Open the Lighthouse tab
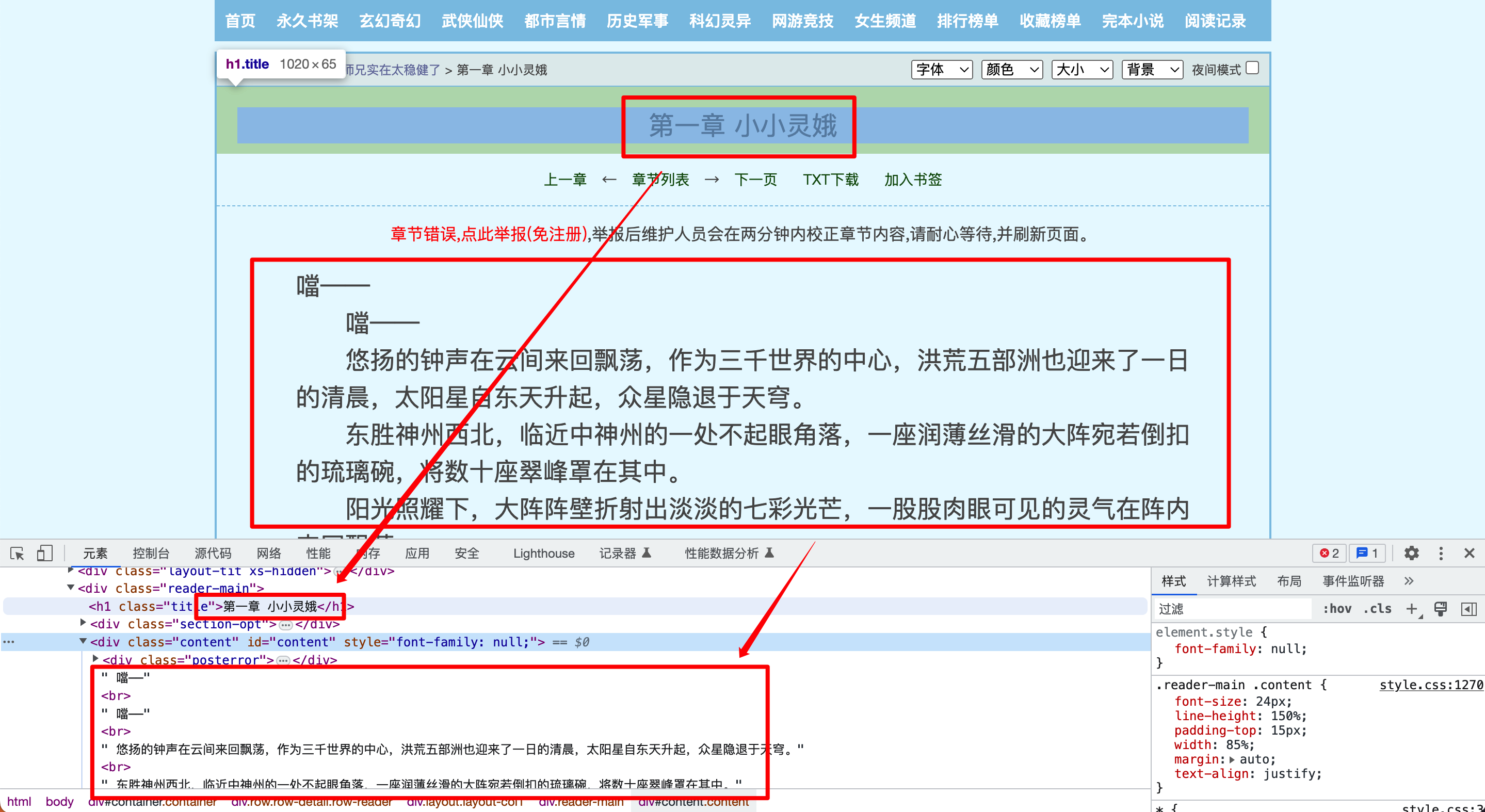The height and width of the screenshot is (812, 1485). tap(544, 553)
